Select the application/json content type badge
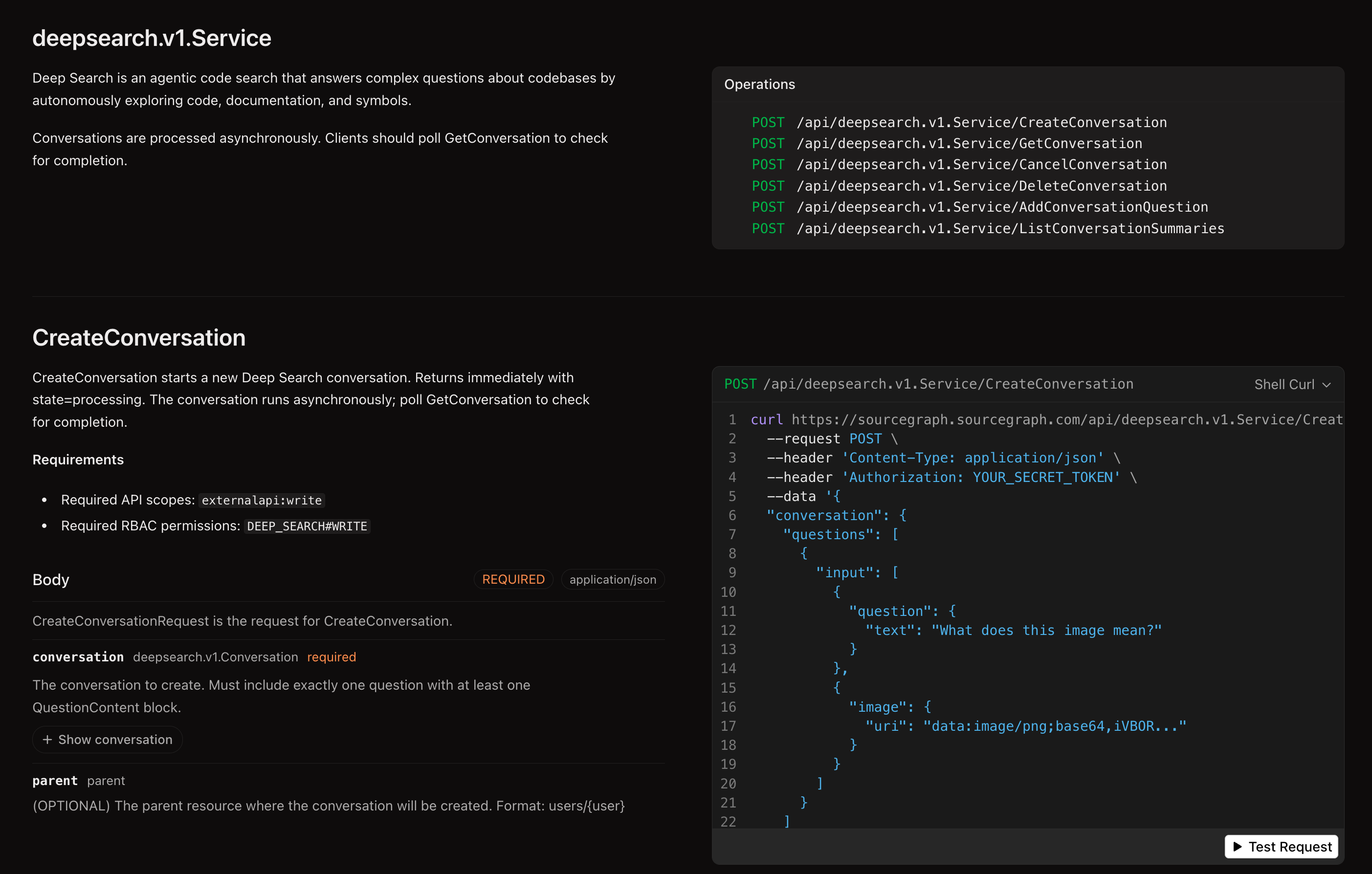The height and width of the screenshot is (874, 1372). (x=613, y=579)
